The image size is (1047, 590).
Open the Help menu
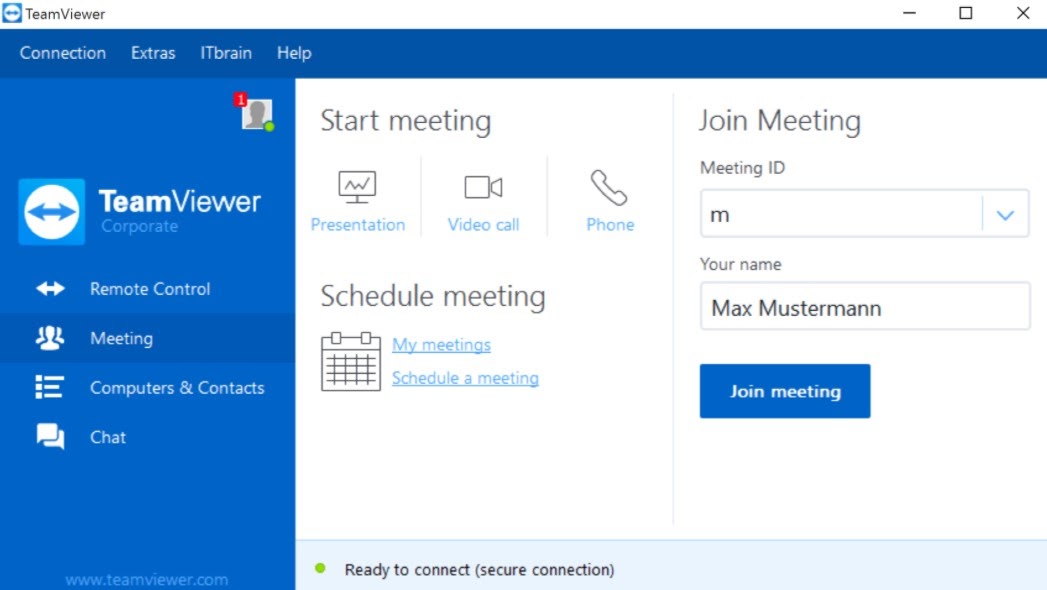[x=294, y=53]
